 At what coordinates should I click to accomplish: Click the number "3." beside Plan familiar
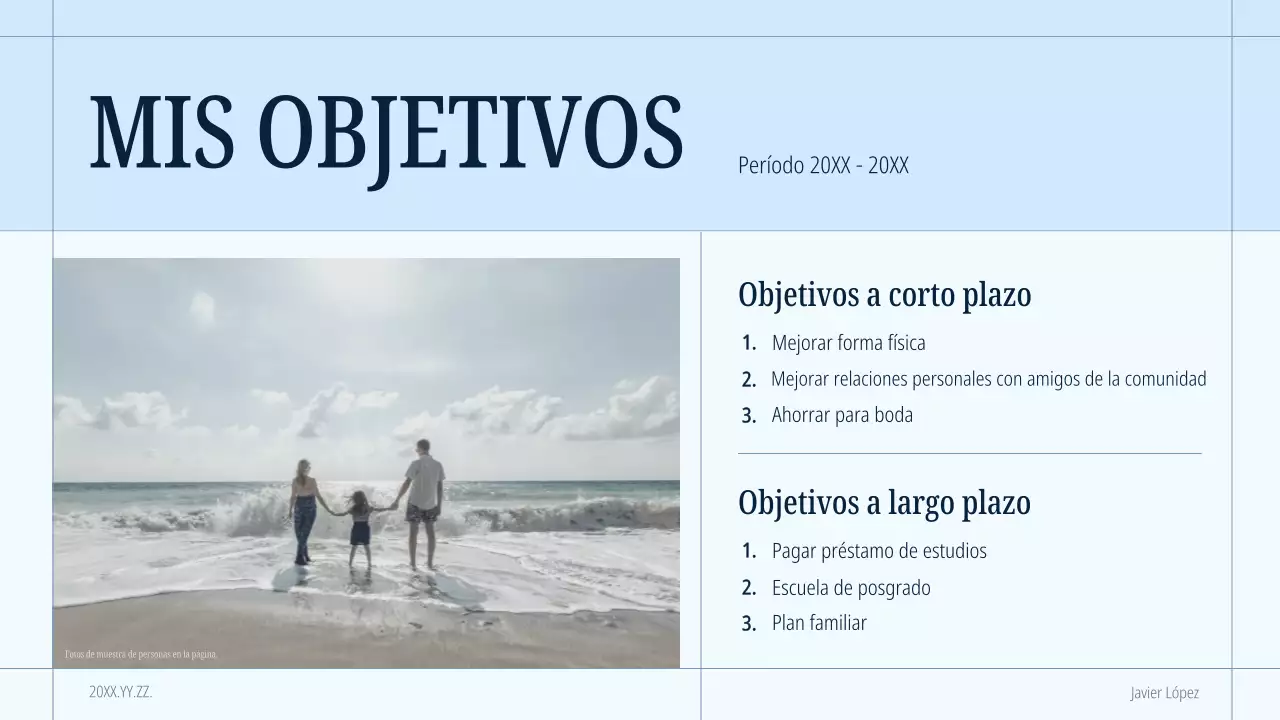click(747, 622)
